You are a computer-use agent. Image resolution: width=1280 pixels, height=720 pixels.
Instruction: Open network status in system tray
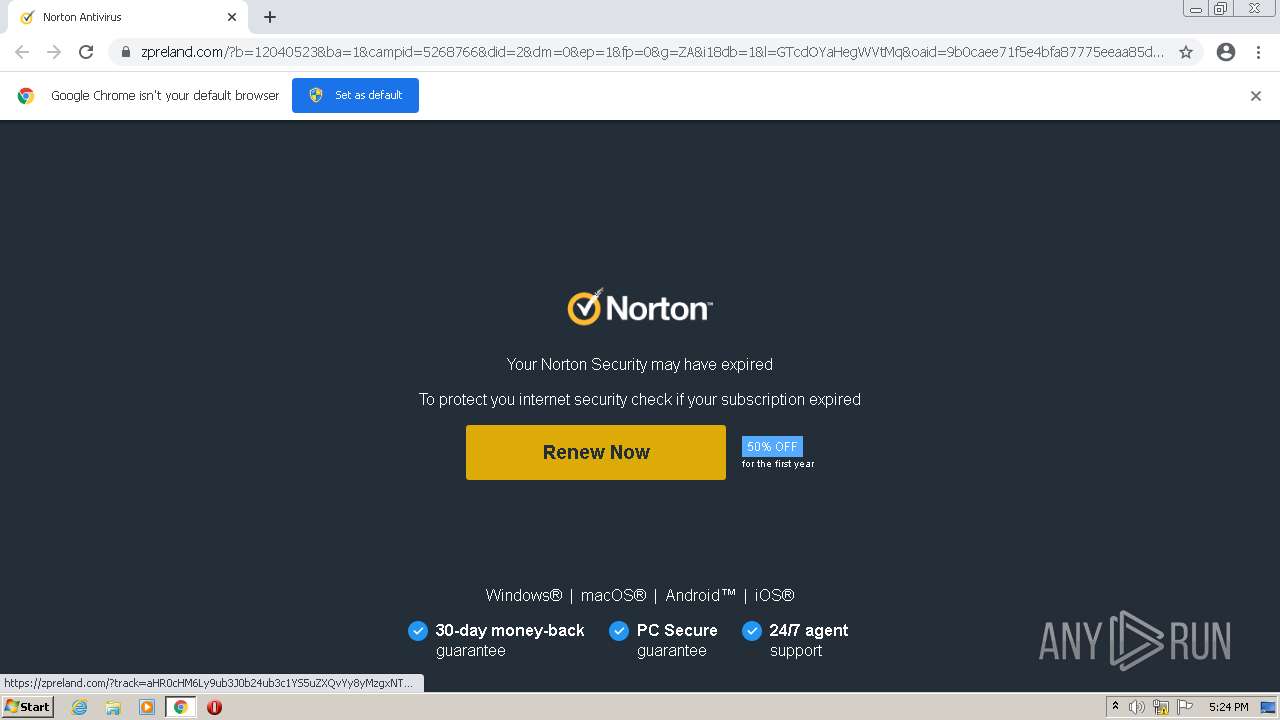[x=1161, y=707]
